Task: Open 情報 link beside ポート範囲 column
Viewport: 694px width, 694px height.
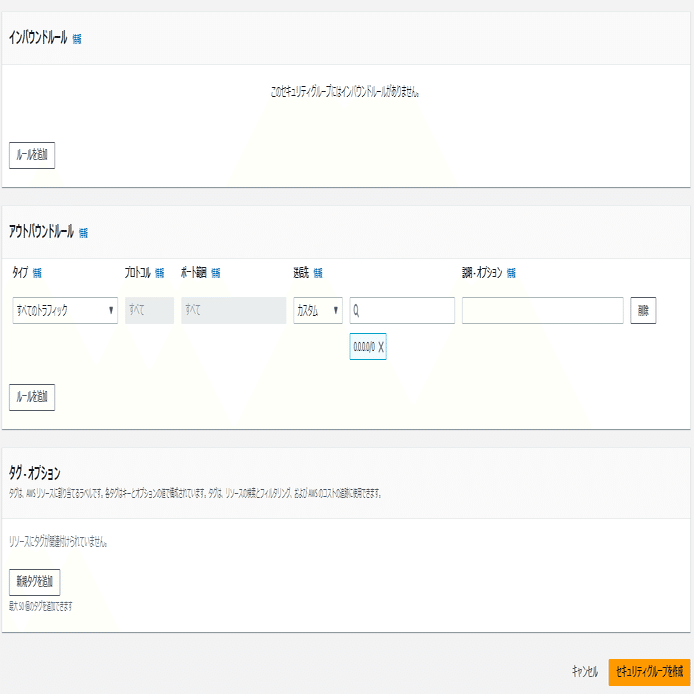Action: click(x=216, y=274)
